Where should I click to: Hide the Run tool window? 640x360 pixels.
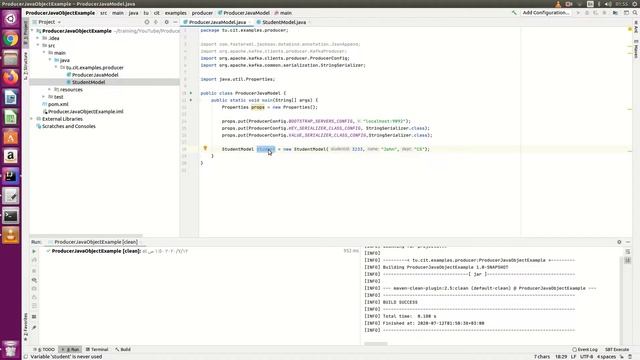tap(628, 242)
